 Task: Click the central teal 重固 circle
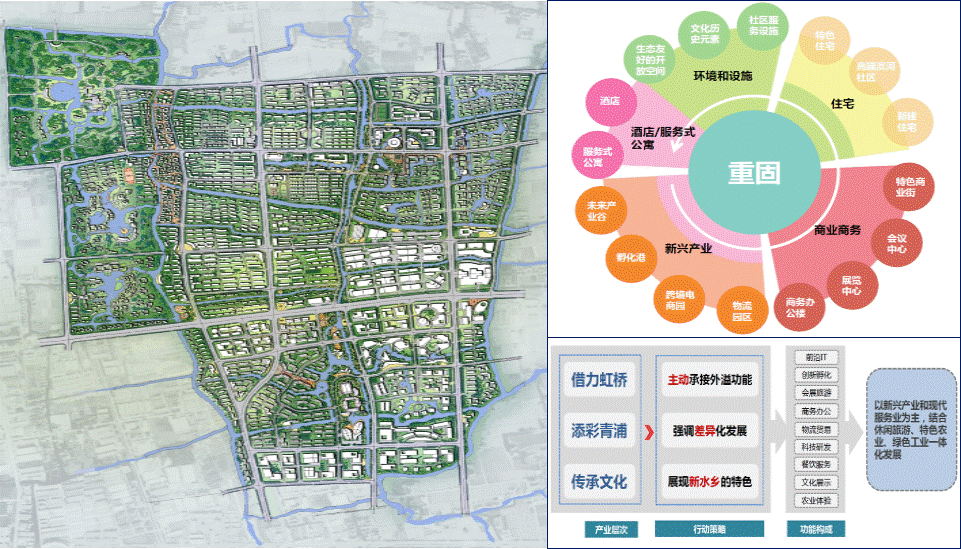753,172
